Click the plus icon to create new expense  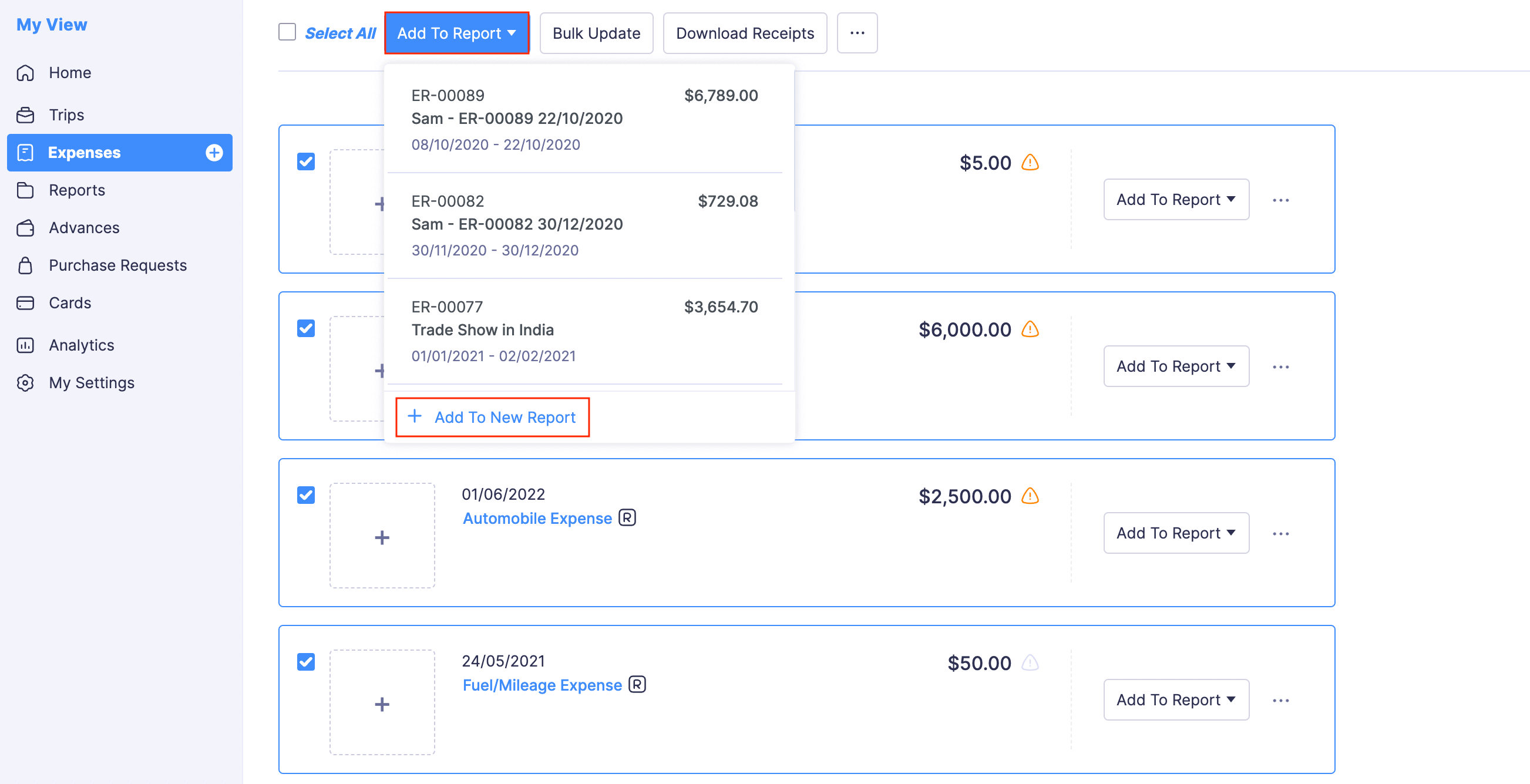[x=214, y=153]
